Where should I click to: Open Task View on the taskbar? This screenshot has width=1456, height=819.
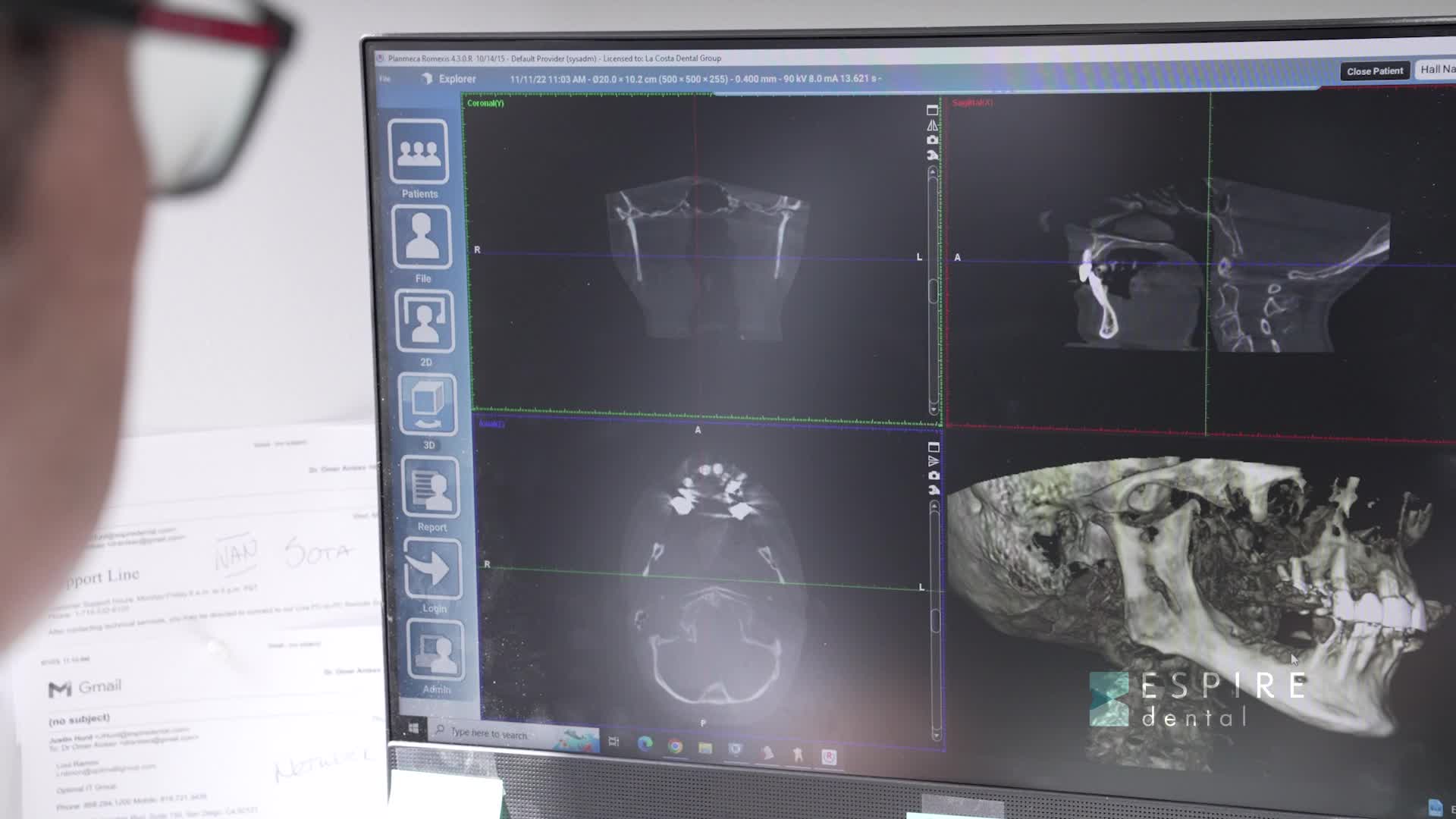click(613, 742)
